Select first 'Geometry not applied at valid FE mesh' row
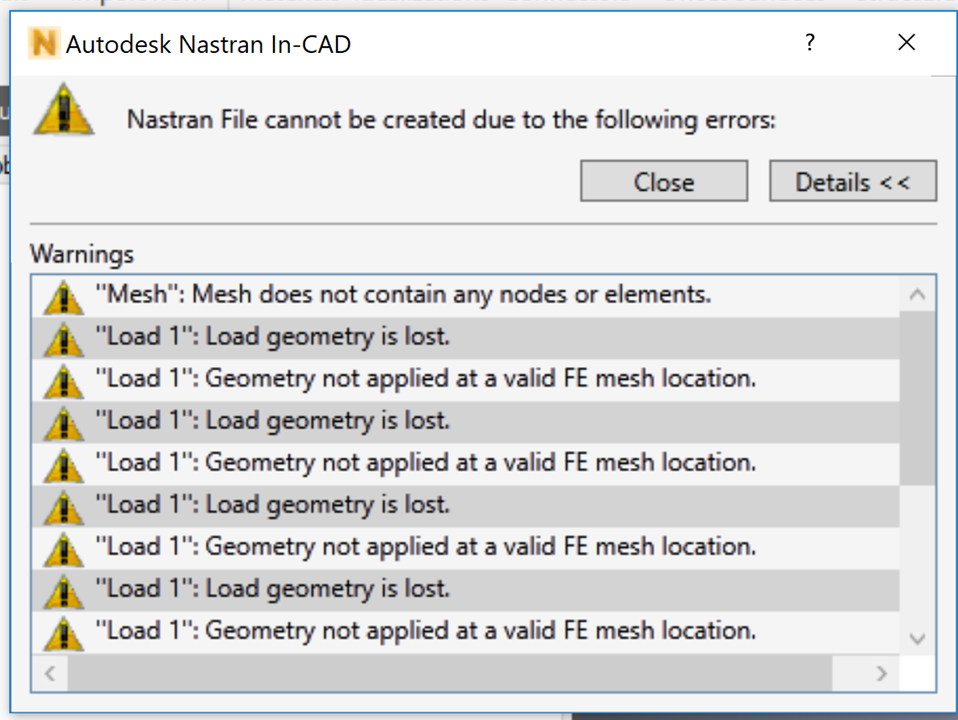 click(x=425, y=379)
